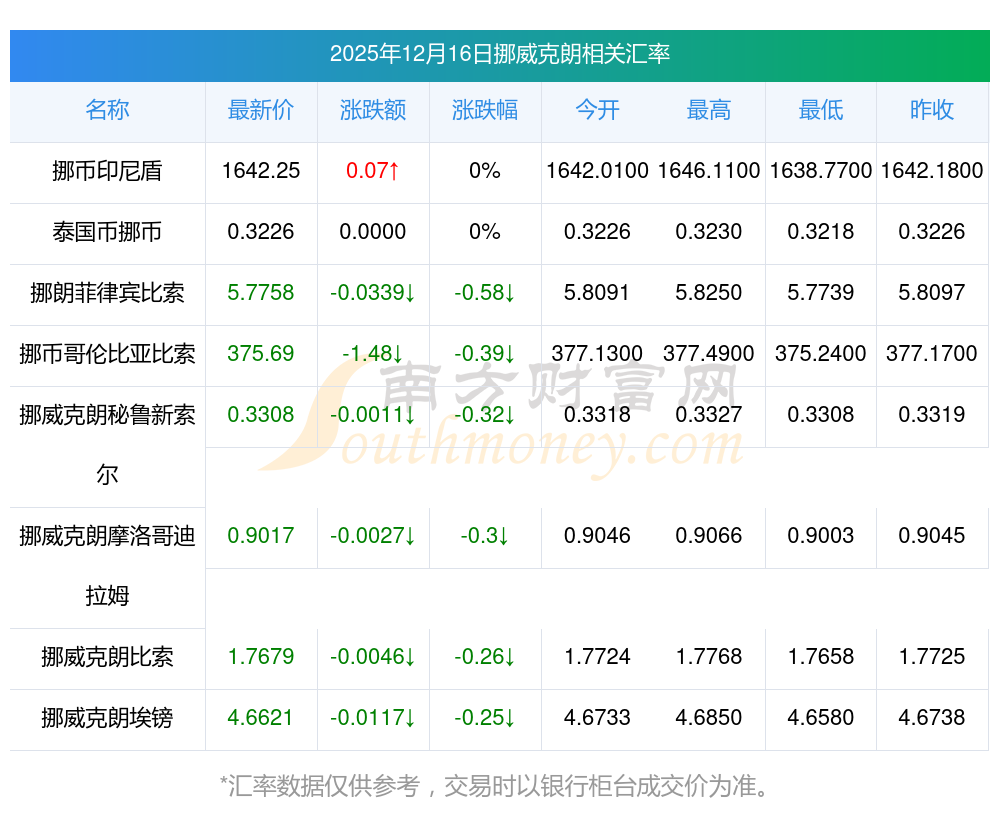The height and width of the screenshot is (817, 1000).
Task: Select 挪朗菲律宾比索 currency pair
Action: [107, 293]
